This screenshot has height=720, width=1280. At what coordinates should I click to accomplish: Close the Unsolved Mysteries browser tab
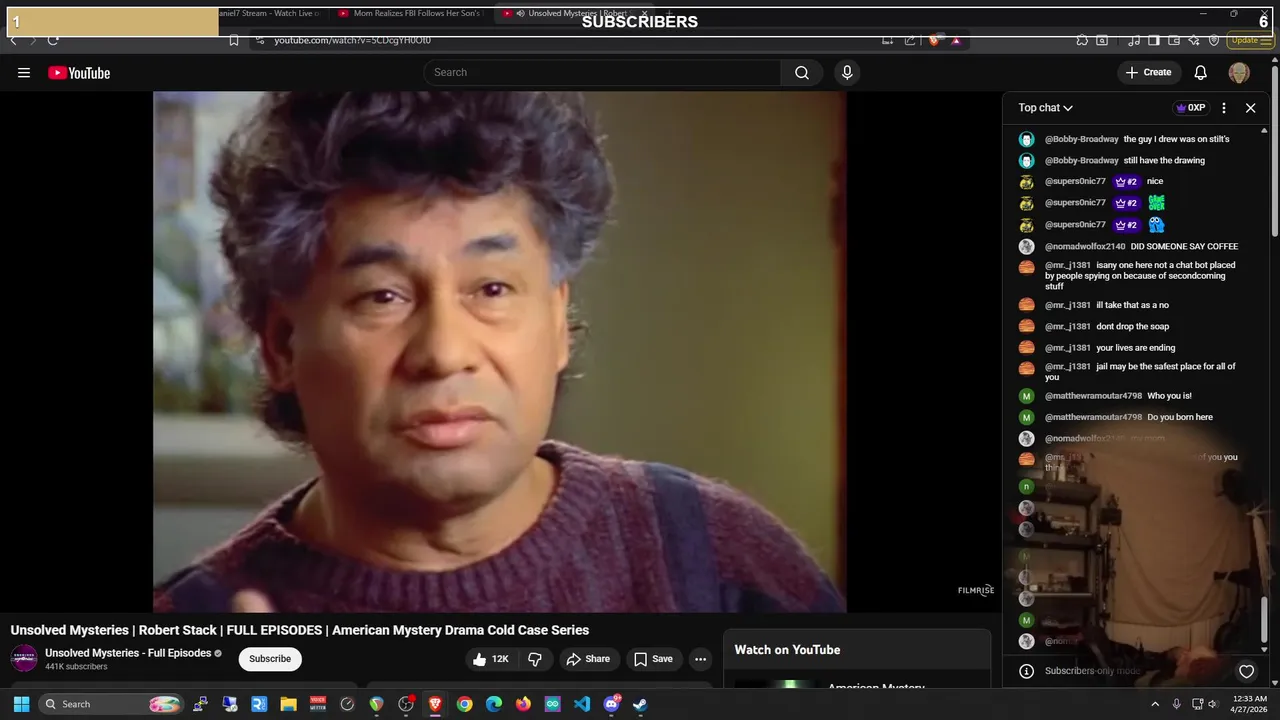[645, 13]
